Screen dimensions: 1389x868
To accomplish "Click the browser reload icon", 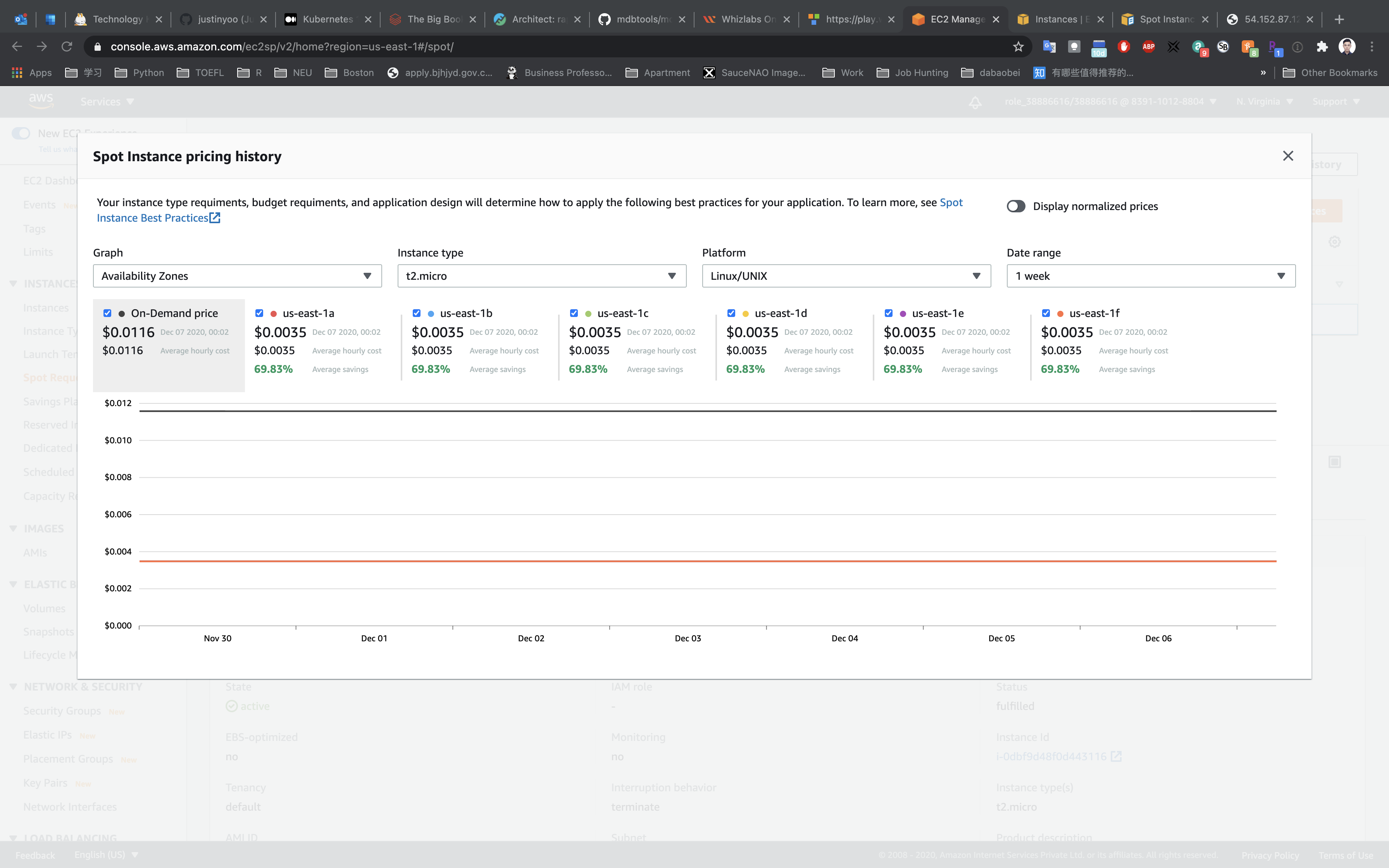I will coord(67,46).
